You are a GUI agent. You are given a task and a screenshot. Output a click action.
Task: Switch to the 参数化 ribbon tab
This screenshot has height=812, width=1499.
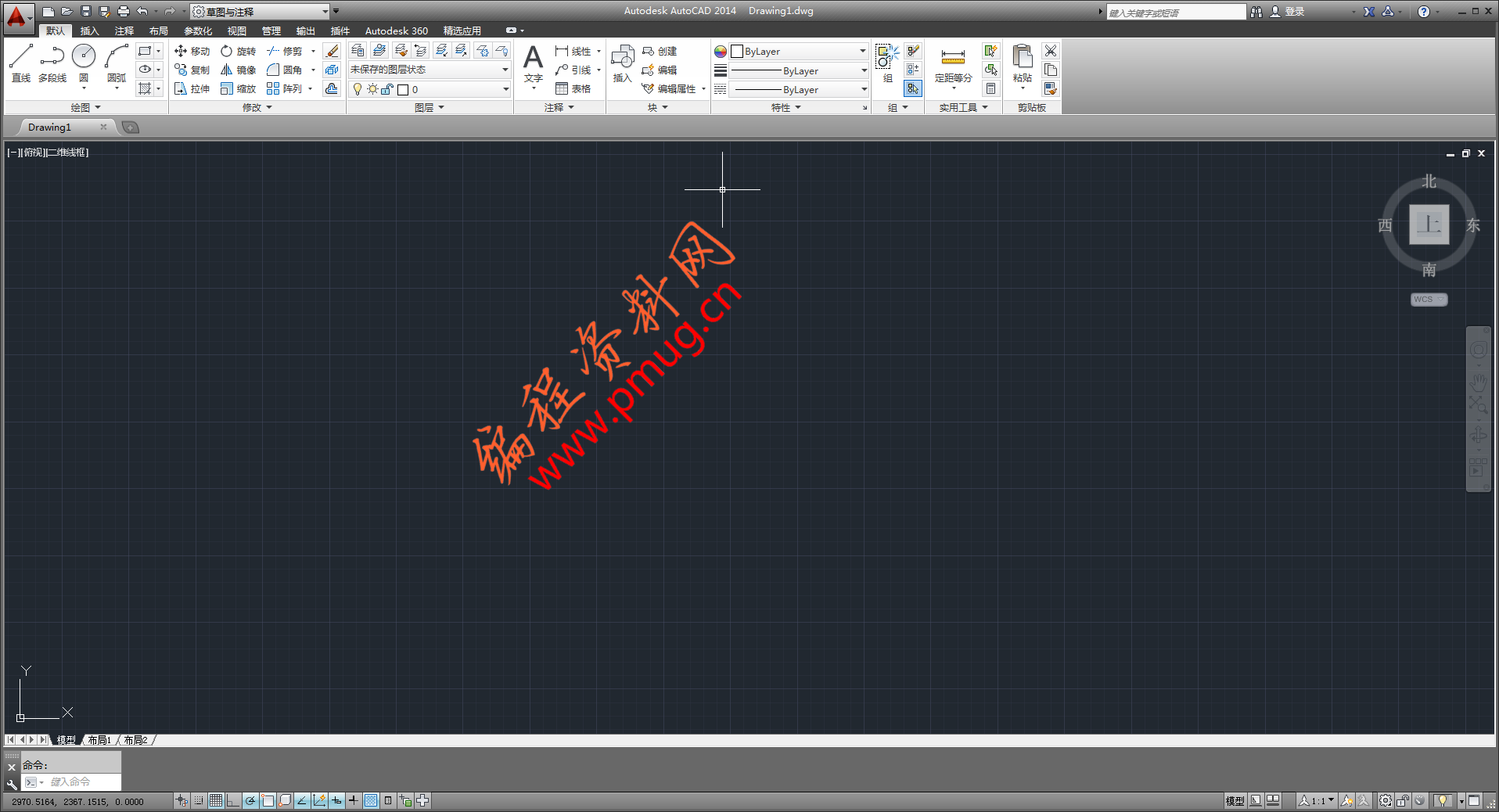click(x=198, y=31)
